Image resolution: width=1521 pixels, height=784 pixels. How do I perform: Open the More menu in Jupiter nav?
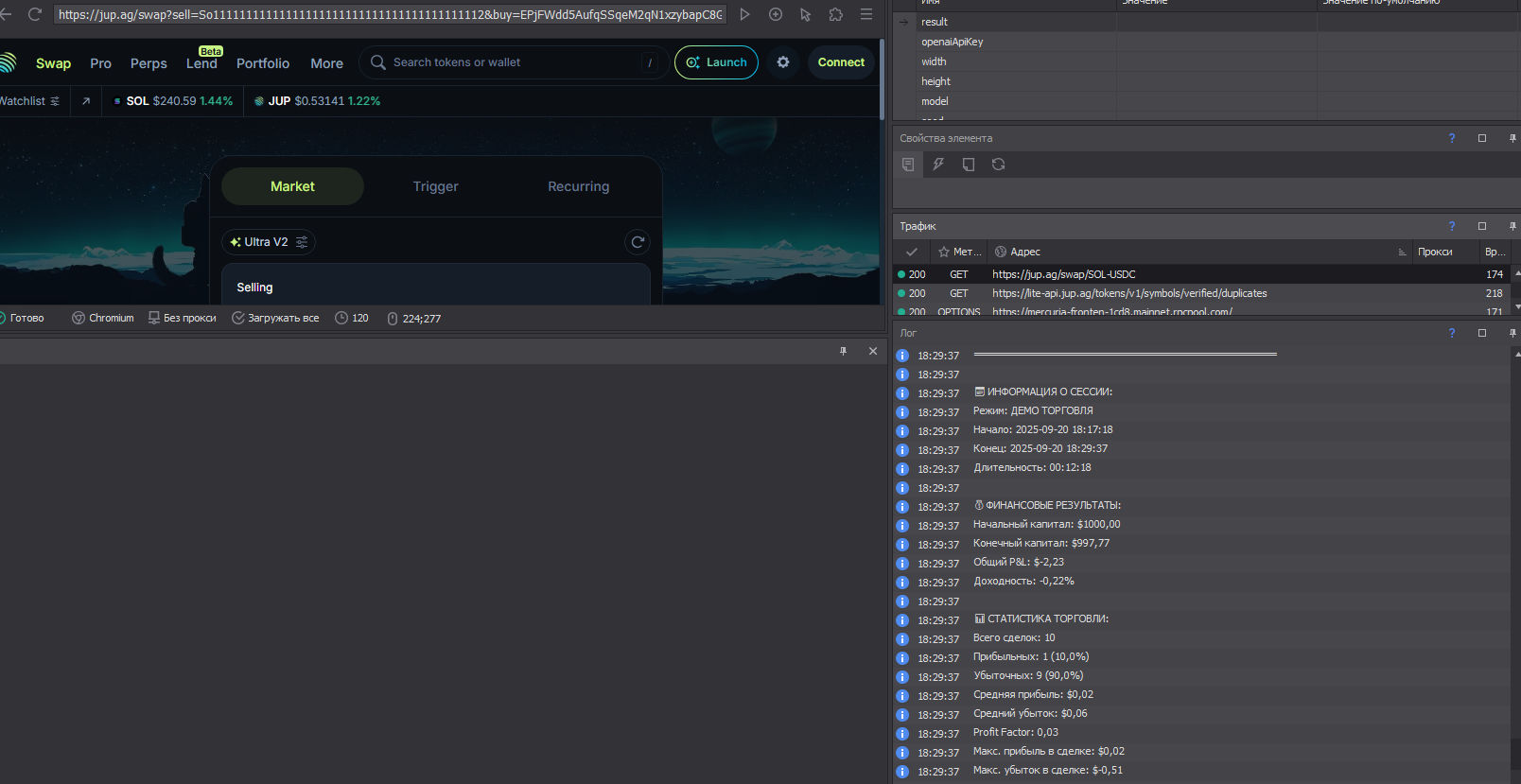[x=327, y=63]
